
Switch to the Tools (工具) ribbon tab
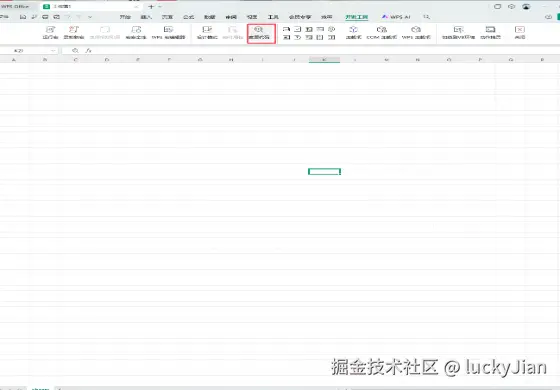(273, 17)
